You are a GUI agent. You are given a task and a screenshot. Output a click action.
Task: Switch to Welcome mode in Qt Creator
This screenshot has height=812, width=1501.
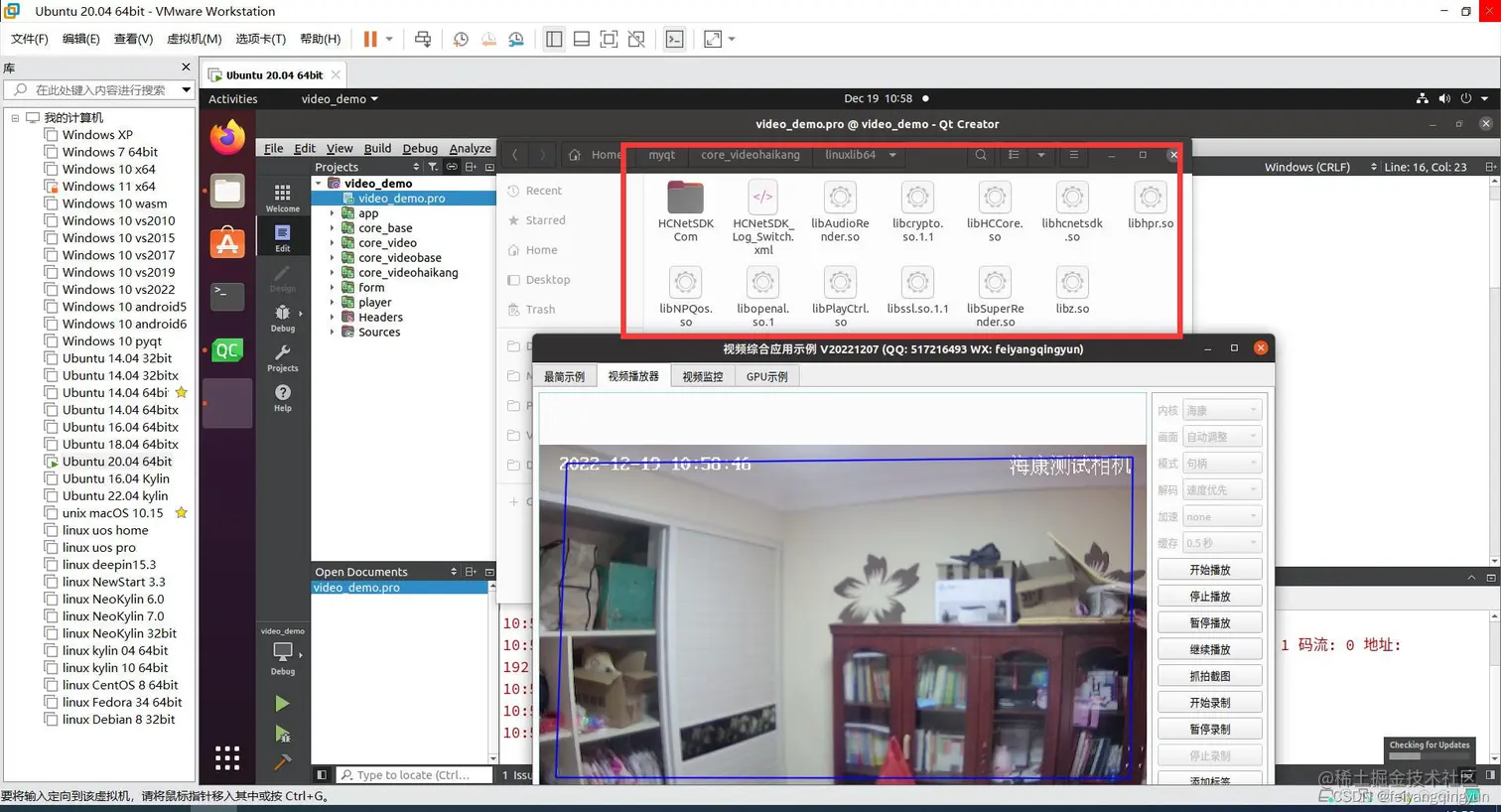coord(283,198)
